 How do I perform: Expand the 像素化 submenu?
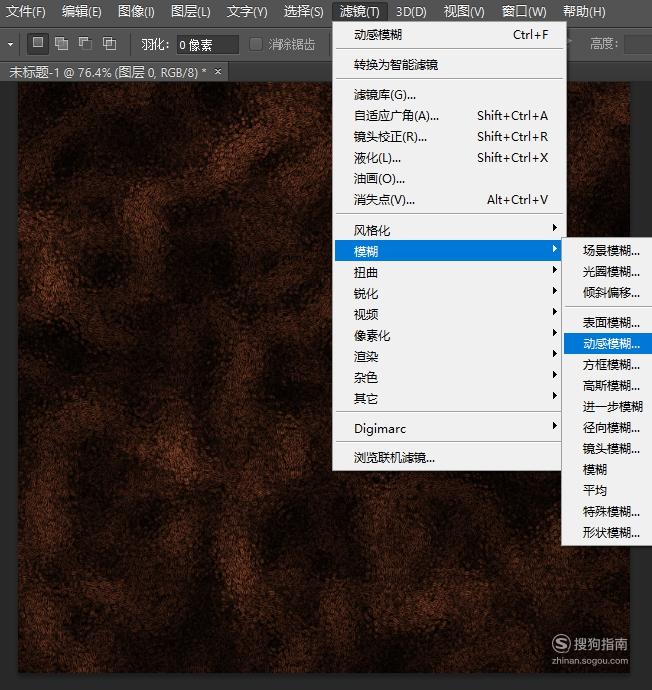(448, 335)
